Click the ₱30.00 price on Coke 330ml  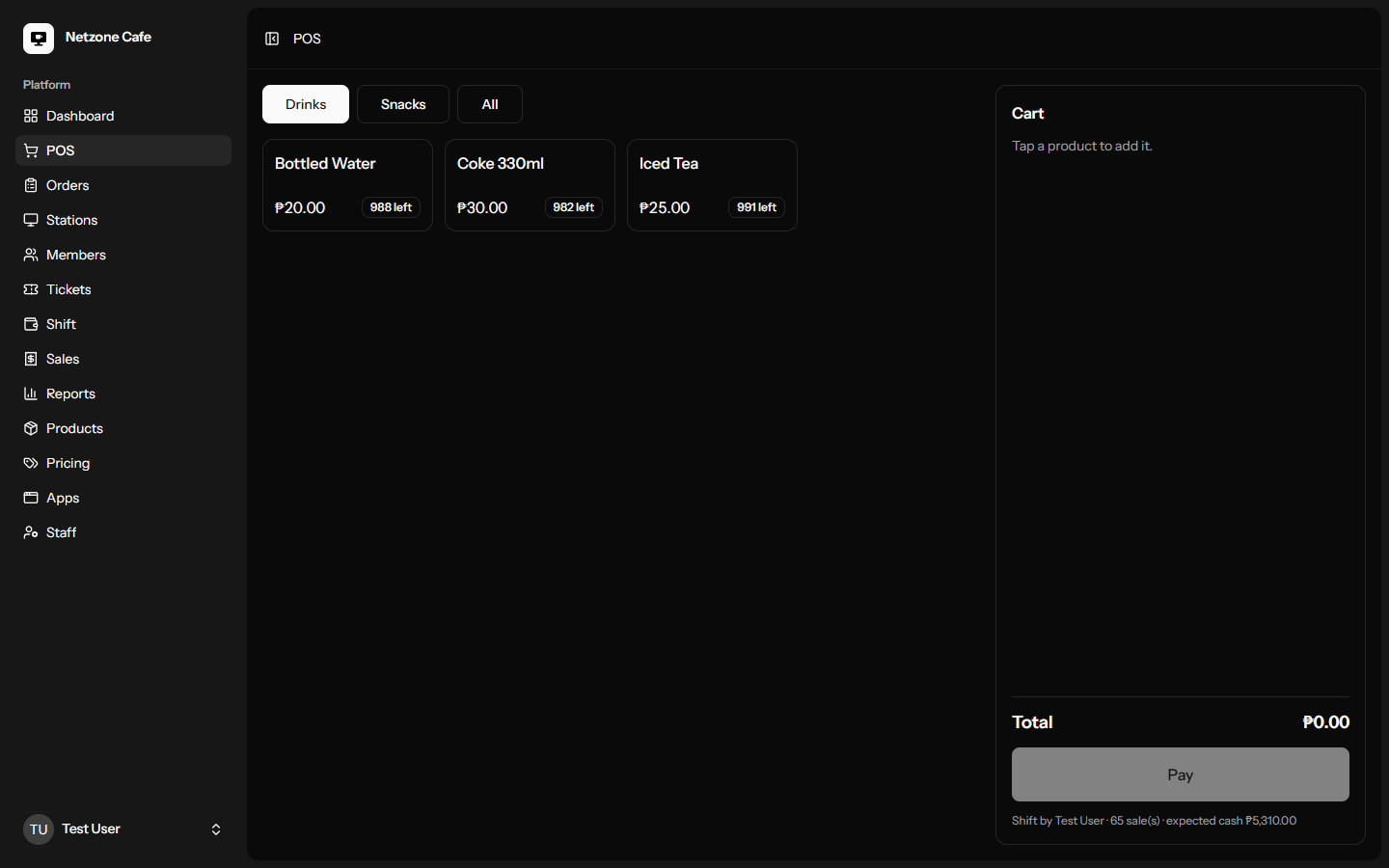point(482,207)
